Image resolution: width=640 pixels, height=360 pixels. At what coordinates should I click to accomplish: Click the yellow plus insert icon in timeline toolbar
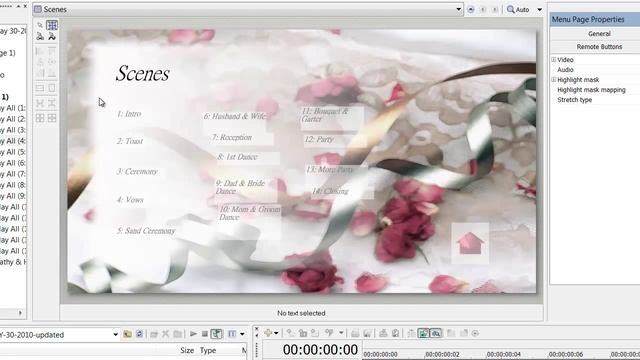tap(268, 333)
